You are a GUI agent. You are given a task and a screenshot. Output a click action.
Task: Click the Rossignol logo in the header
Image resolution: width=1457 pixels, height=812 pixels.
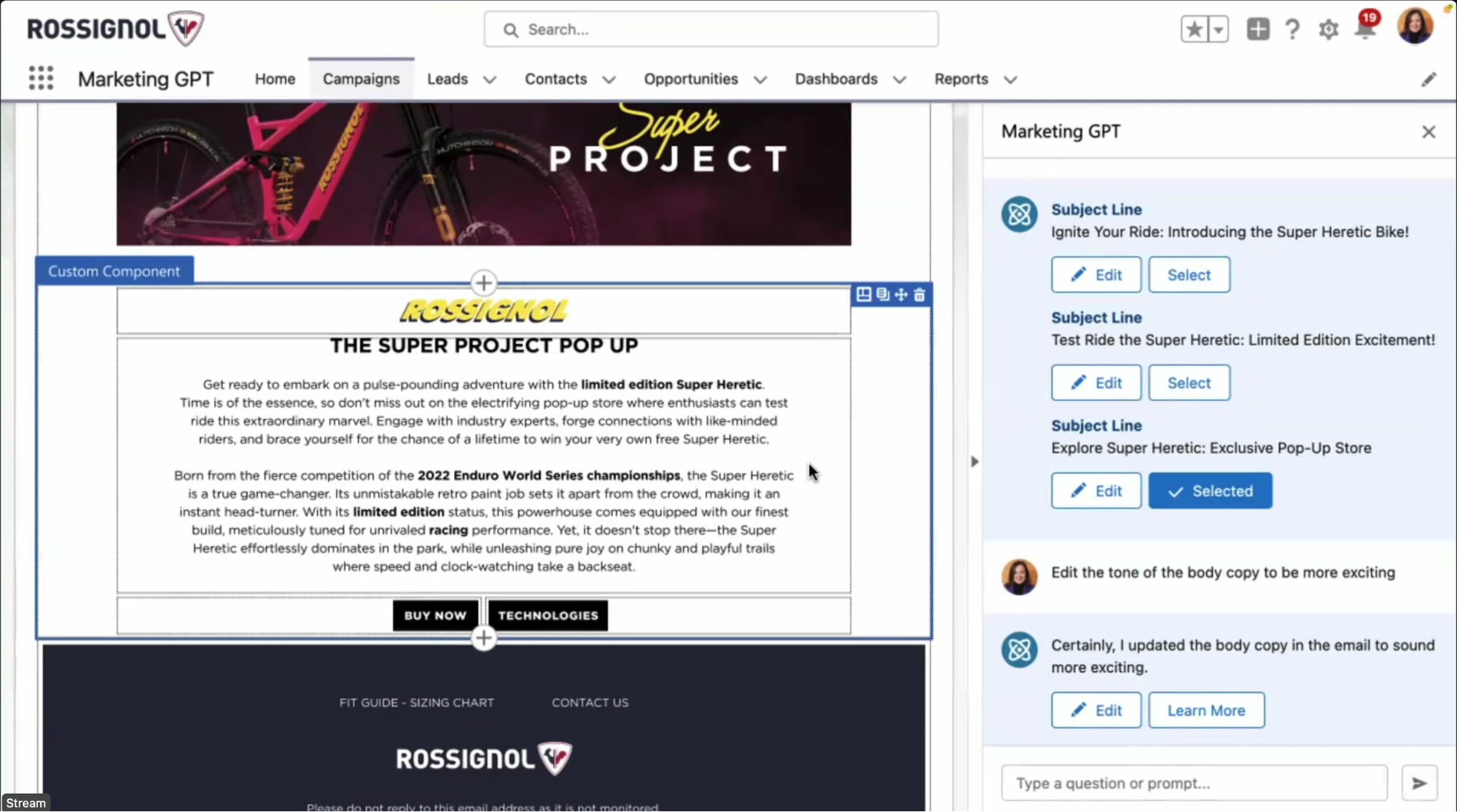tap(115, 28)
